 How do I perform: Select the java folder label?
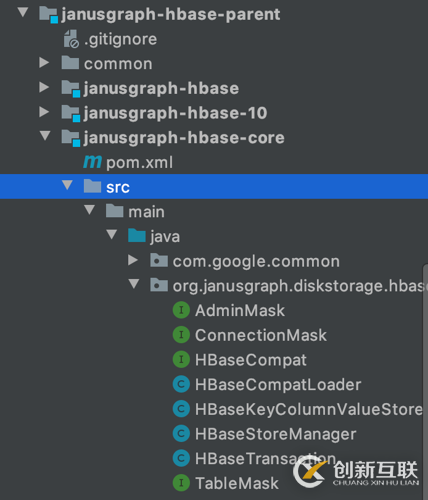coord(165,237)
